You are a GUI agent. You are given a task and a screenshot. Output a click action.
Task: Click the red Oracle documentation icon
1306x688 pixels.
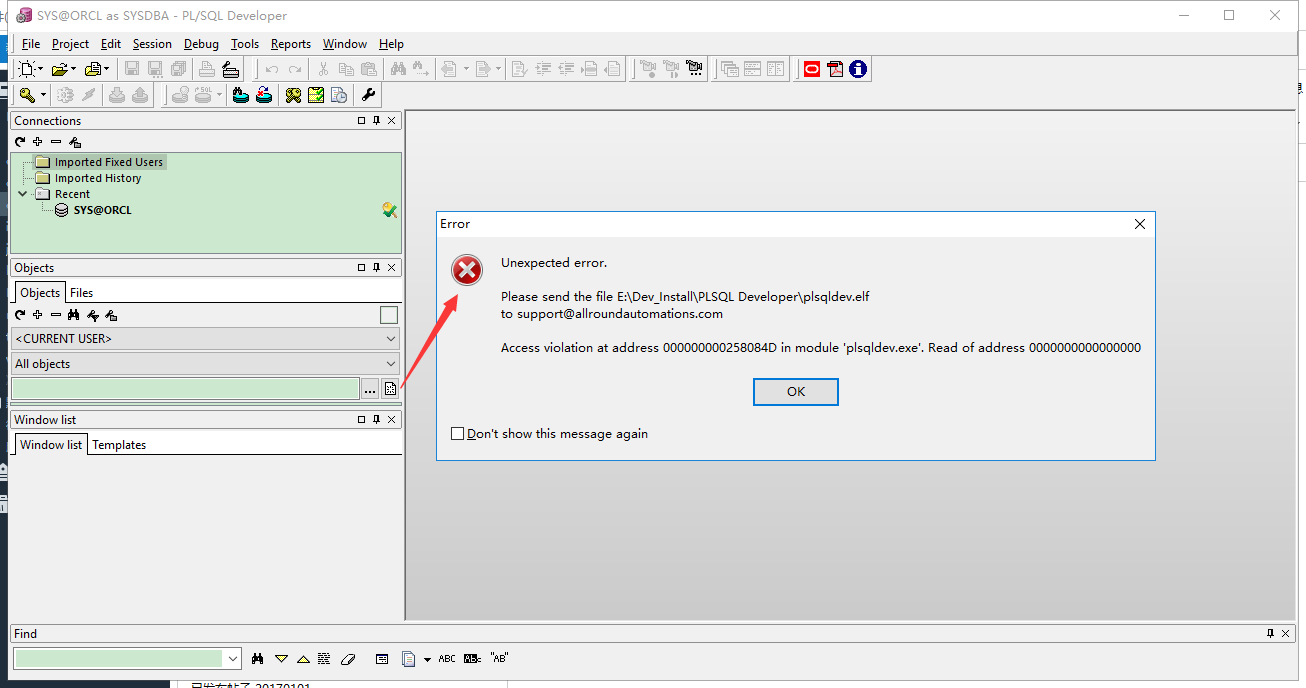point(811,69)
